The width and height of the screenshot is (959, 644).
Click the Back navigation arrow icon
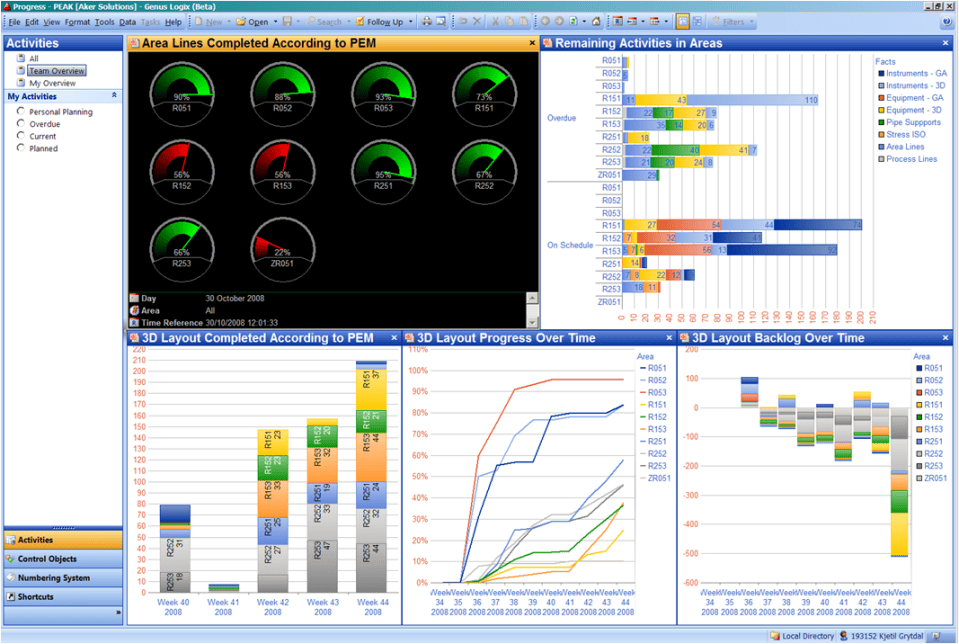545,21
